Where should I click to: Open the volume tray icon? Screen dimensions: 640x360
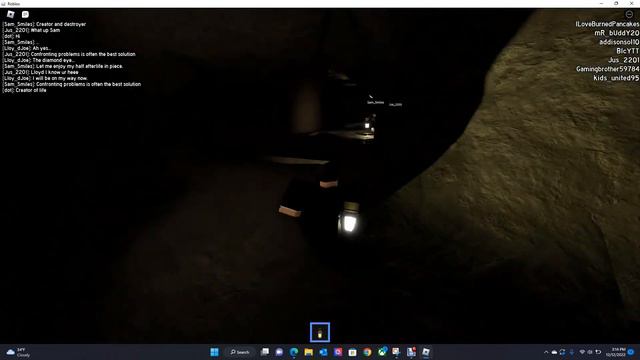[x=590, y=352]
